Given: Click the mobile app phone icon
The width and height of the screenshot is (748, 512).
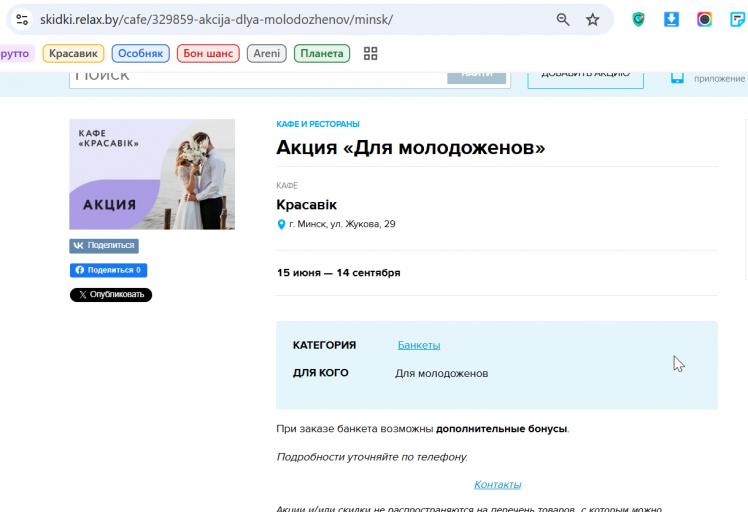Looking at the screenshot, I should (677, 78).
